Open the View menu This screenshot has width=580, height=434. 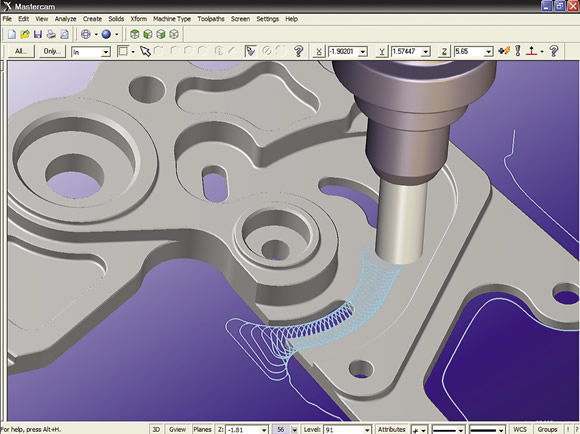[x=42, y=19]
